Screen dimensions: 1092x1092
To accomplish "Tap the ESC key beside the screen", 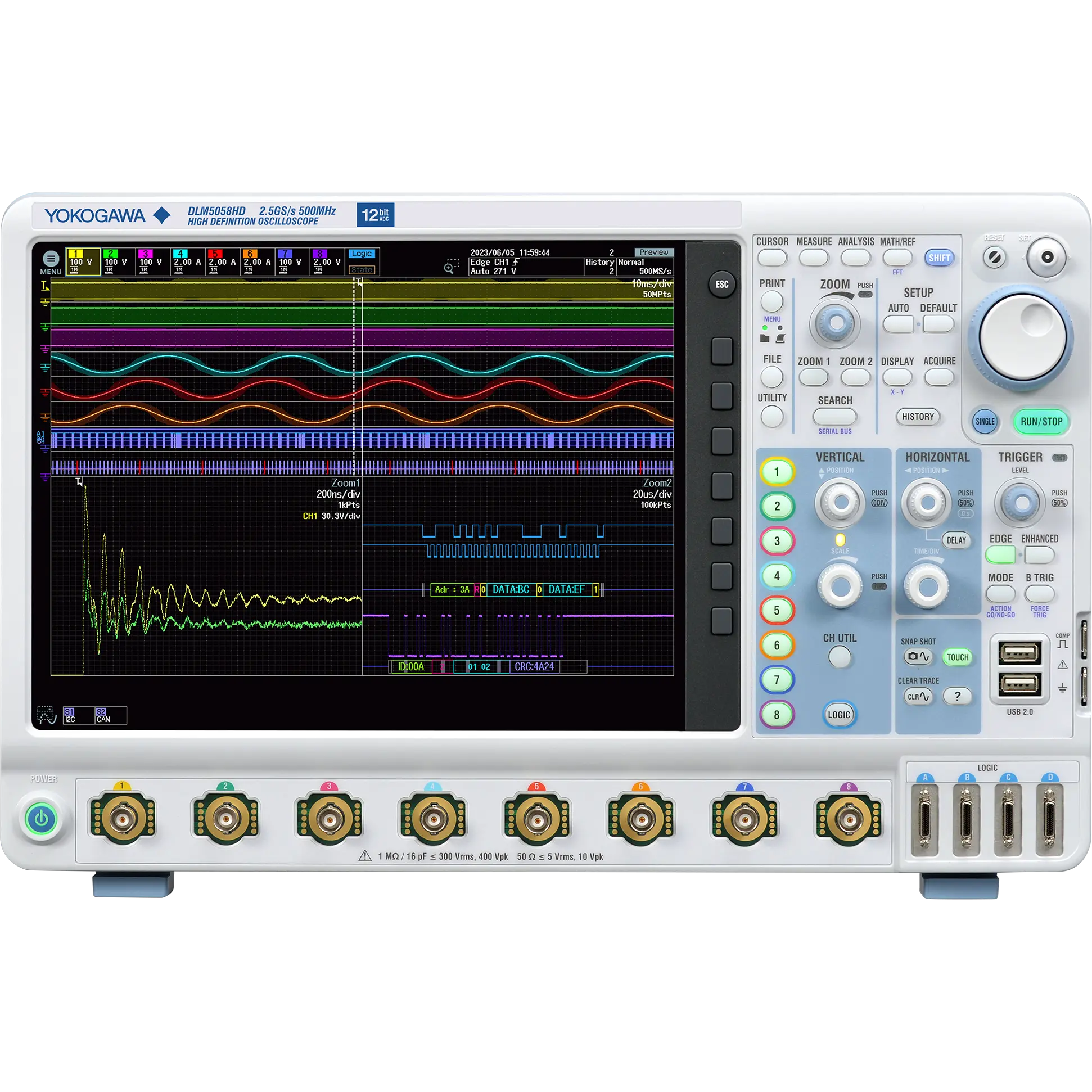I will pos(722,285).
